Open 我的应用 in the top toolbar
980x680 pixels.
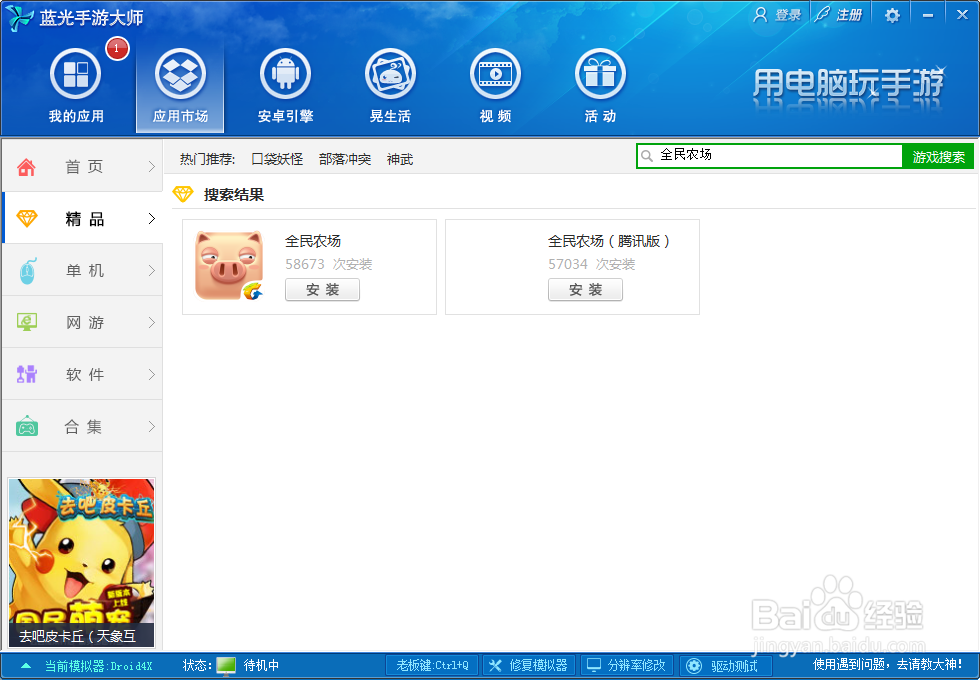coord(76,86)
